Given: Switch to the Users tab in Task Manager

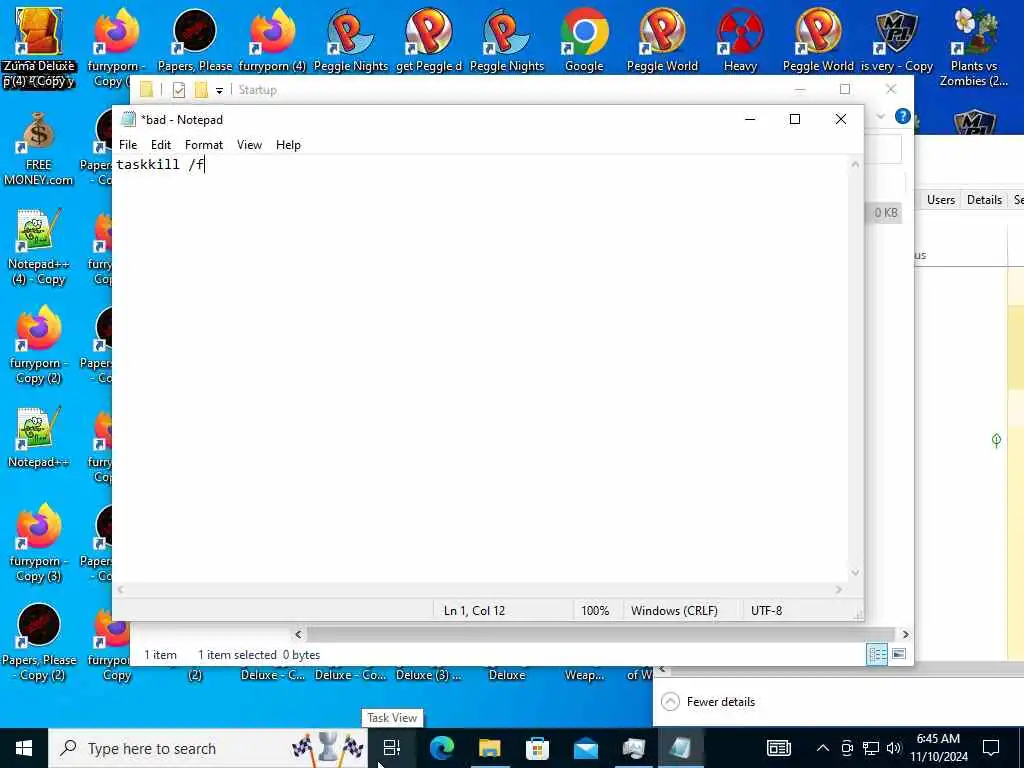Looking at the screenshot, I should point(940,200).
